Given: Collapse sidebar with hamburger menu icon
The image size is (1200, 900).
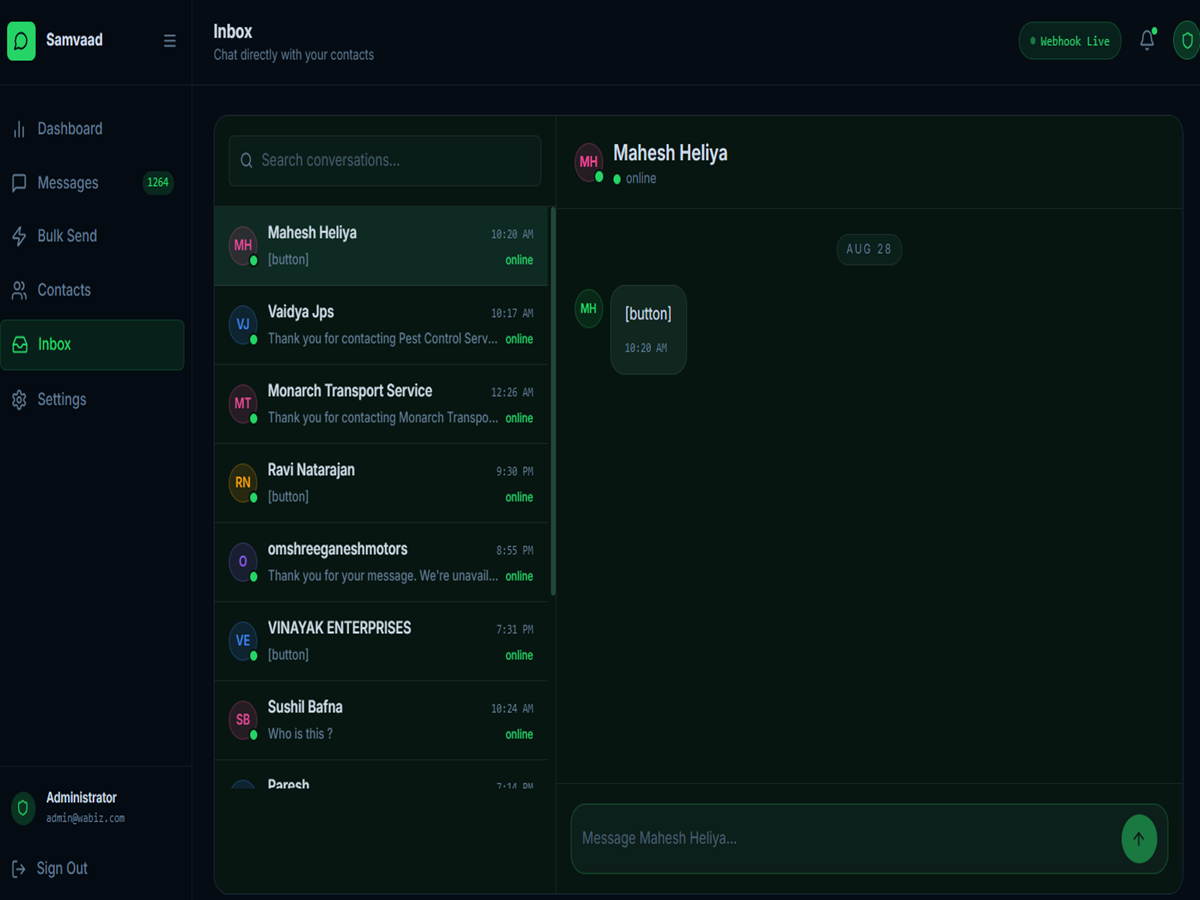Looking at the screenshot, I should coord(170,41).
